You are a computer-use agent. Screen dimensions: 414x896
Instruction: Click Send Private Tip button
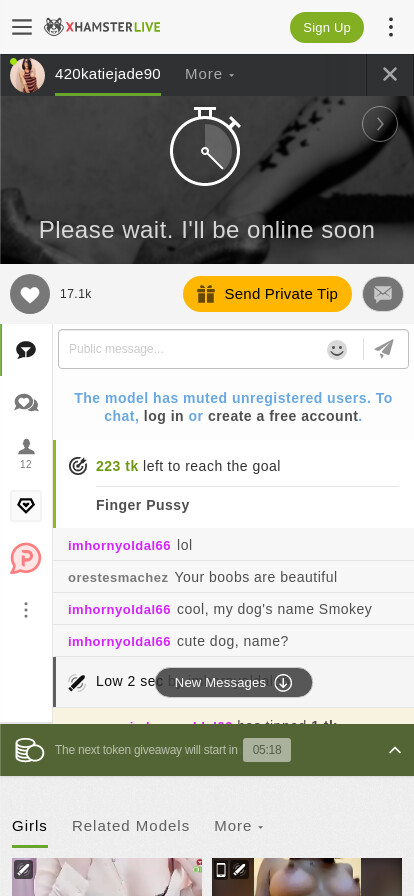[267, 294]
